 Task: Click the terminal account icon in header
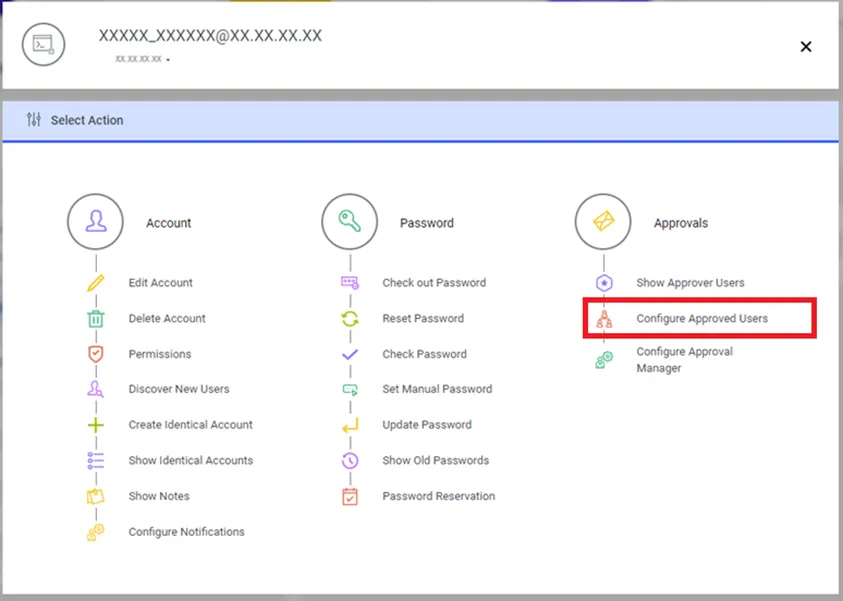click(x=44, y=44)
